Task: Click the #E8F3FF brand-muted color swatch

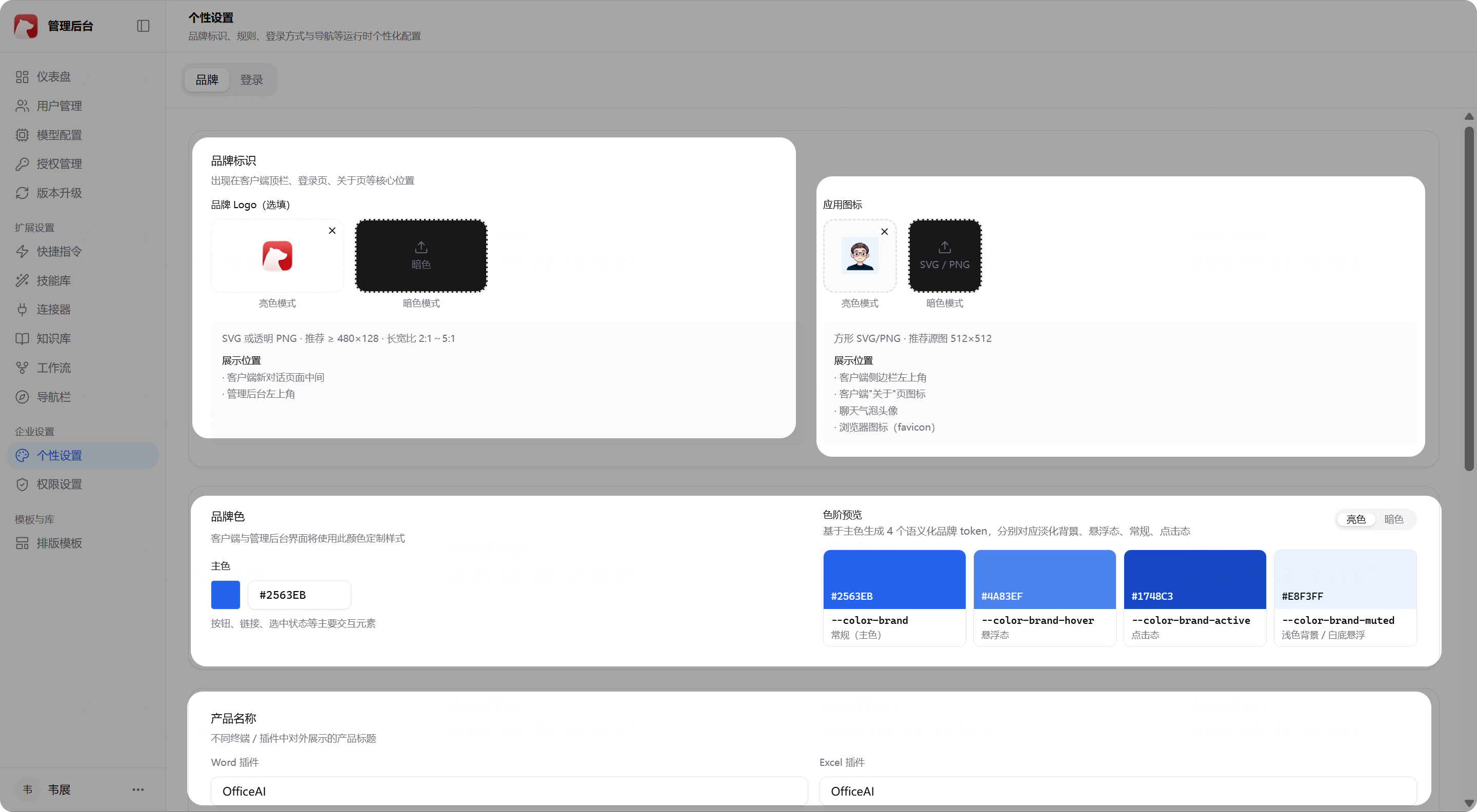Action: 1345,579
